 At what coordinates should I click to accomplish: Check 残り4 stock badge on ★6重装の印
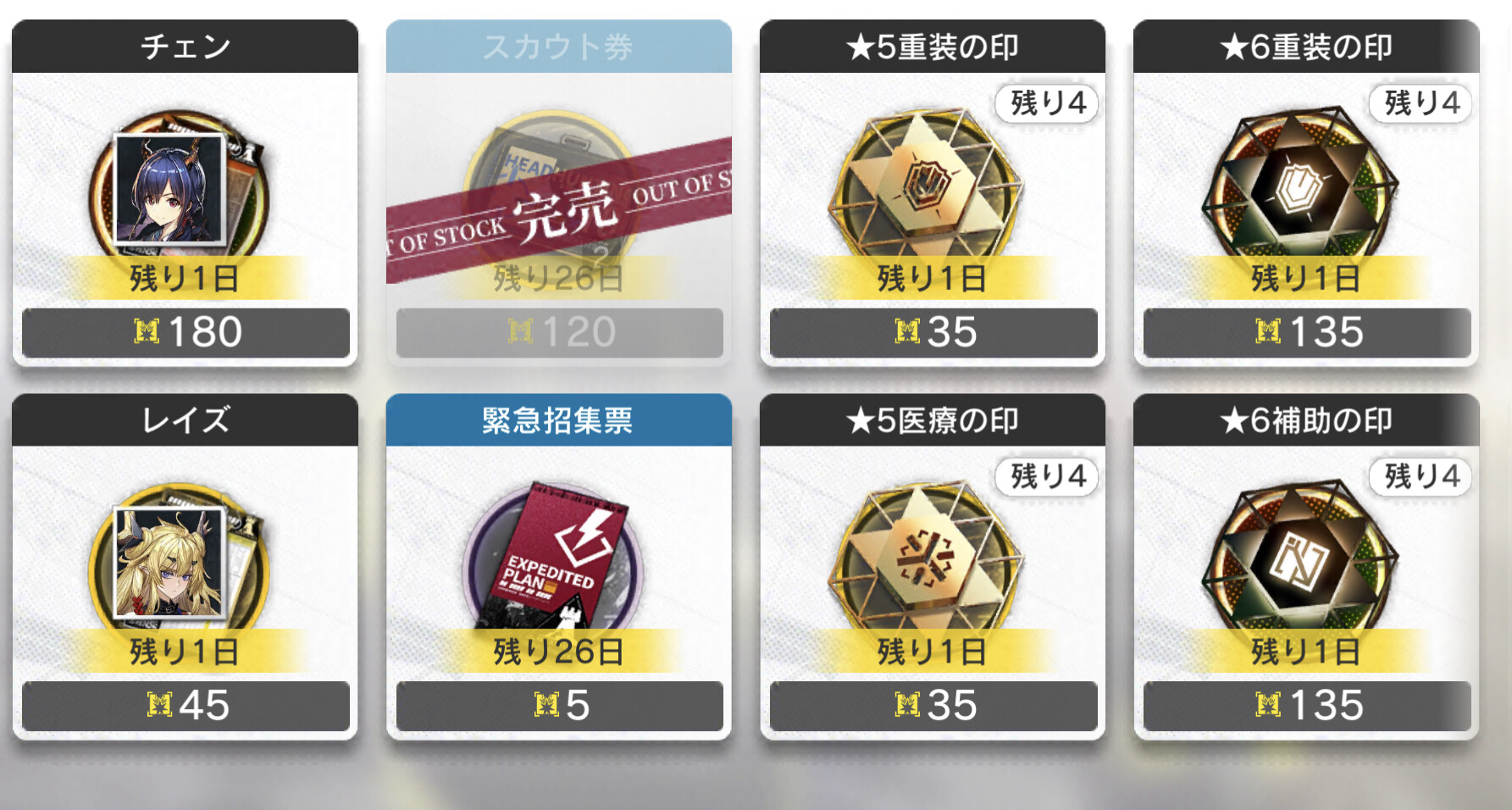pyautogui.click(x=1421, y=103)
